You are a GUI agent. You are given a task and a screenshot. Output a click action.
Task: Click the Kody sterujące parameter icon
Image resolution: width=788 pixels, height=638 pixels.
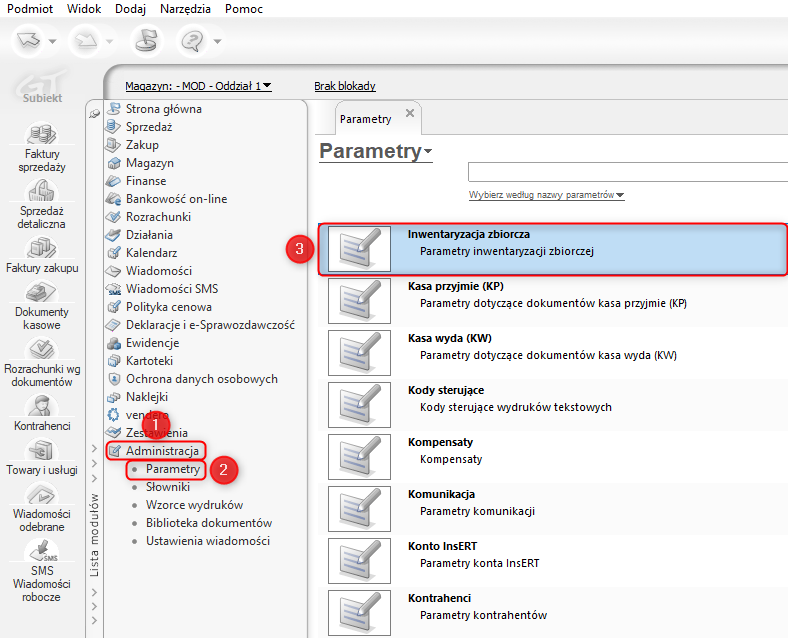[359, 405]
